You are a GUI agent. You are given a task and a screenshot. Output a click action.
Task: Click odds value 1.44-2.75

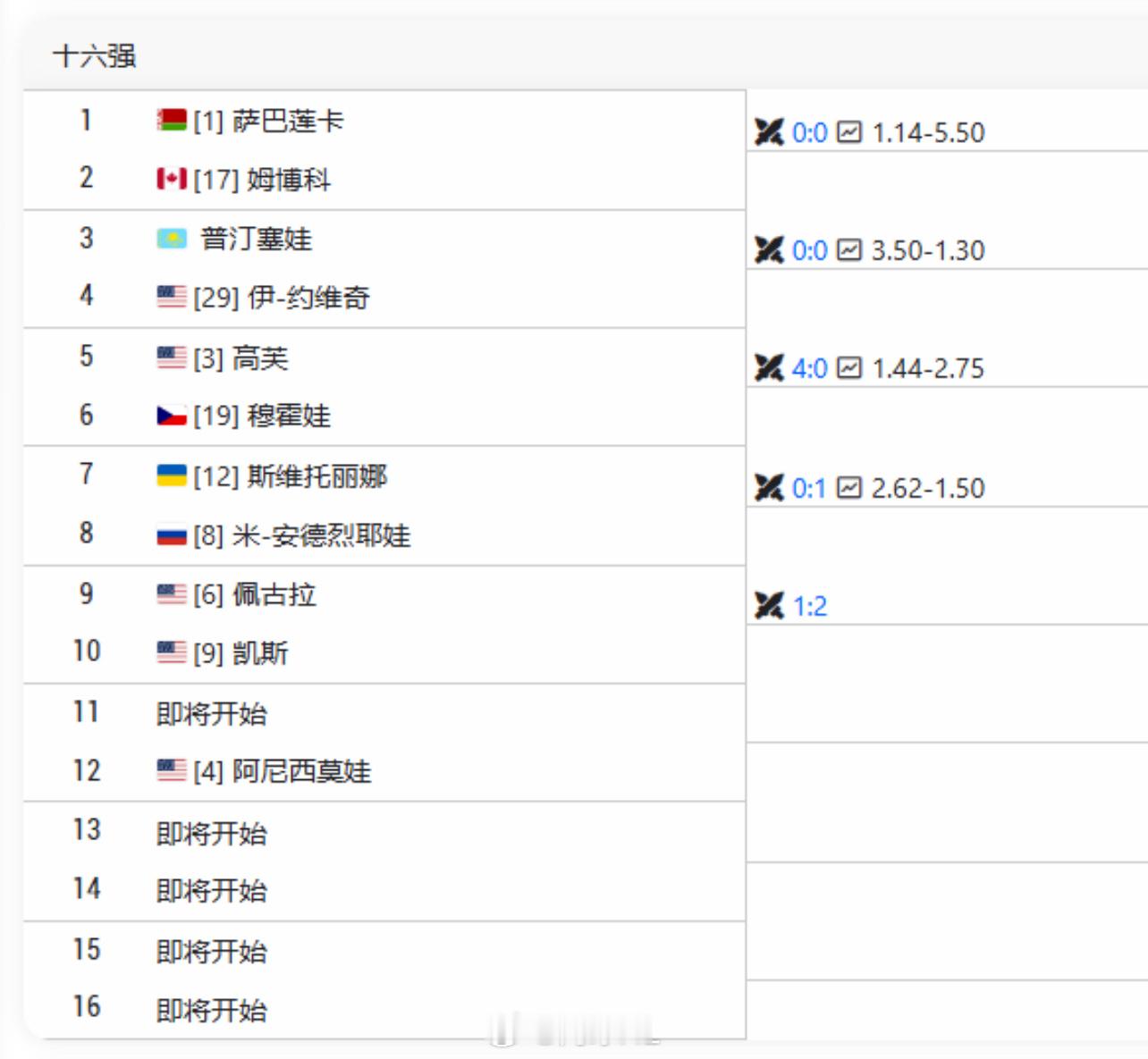coord(927,368)
